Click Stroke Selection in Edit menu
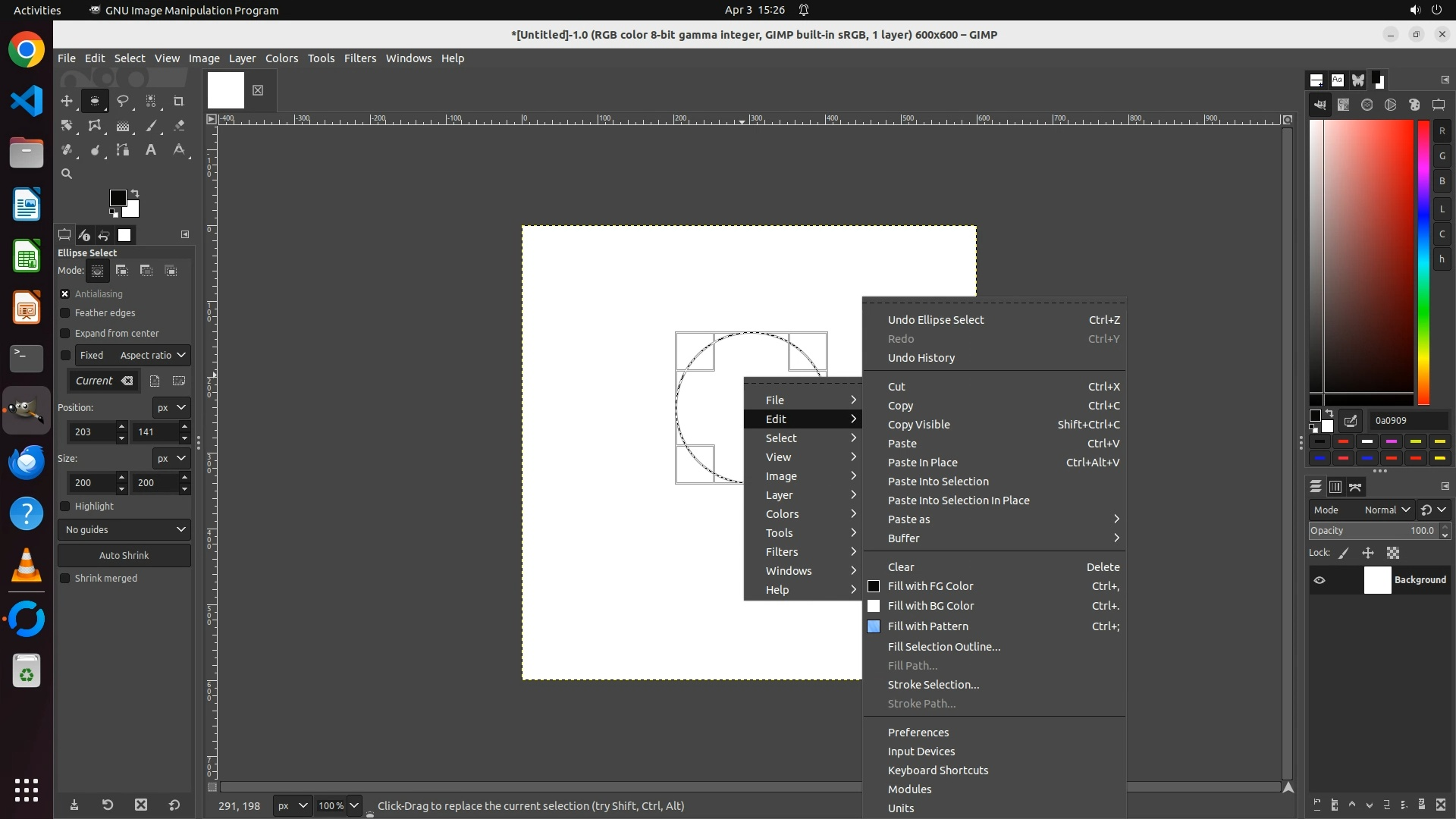 coord(934,685)
